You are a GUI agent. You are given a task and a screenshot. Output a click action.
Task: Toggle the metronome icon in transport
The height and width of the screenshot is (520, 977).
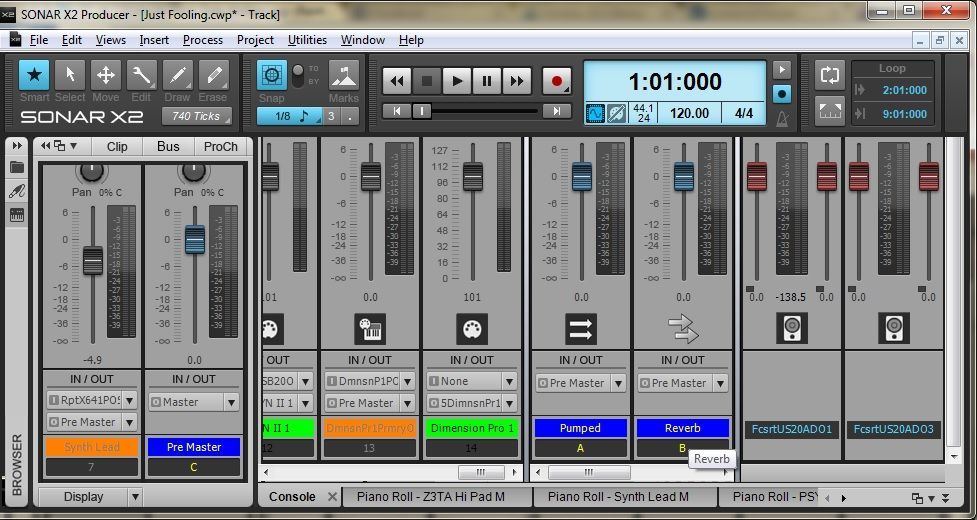pyautogui.click(x=782, y=118)
